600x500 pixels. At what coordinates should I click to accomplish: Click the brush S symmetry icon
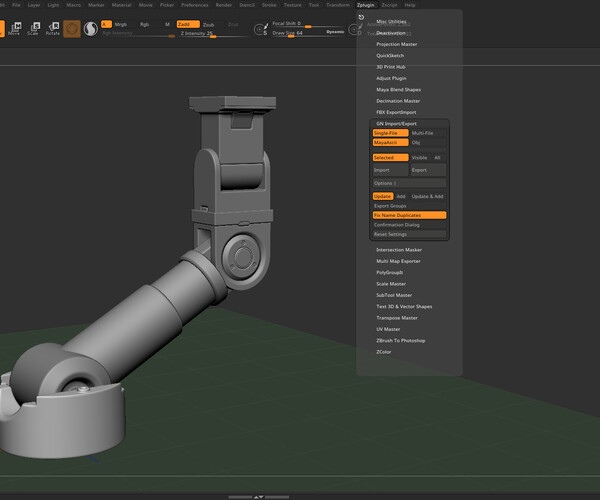click(261, 29)
